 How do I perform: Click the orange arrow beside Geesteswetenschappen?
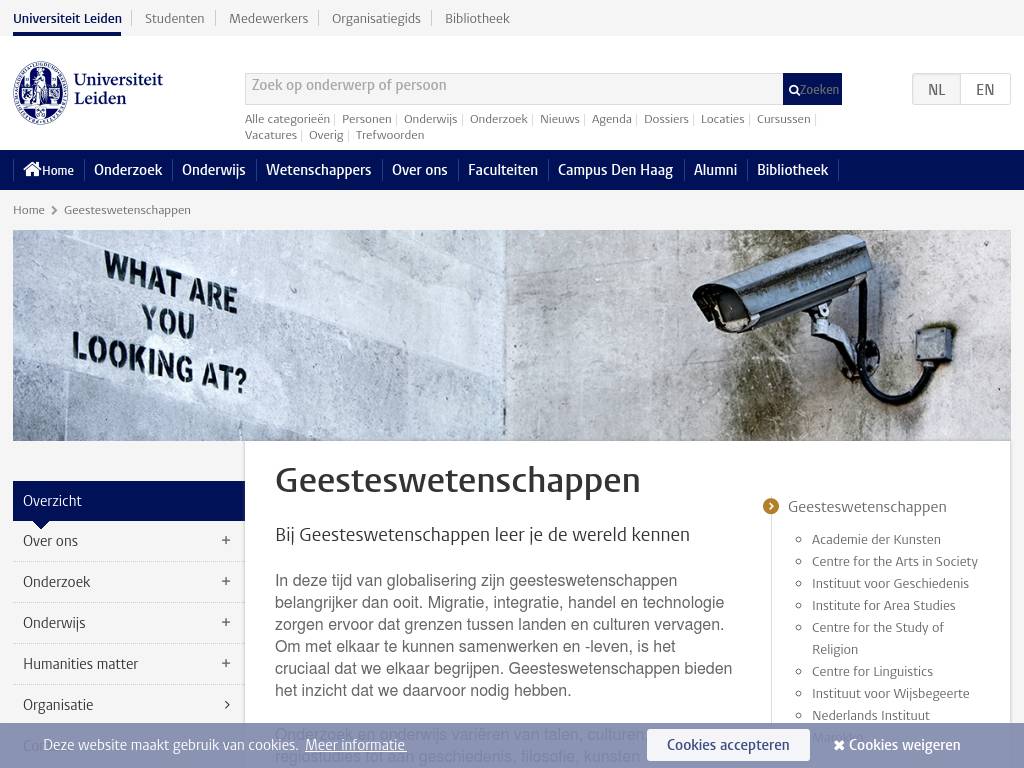coord(771,507)
